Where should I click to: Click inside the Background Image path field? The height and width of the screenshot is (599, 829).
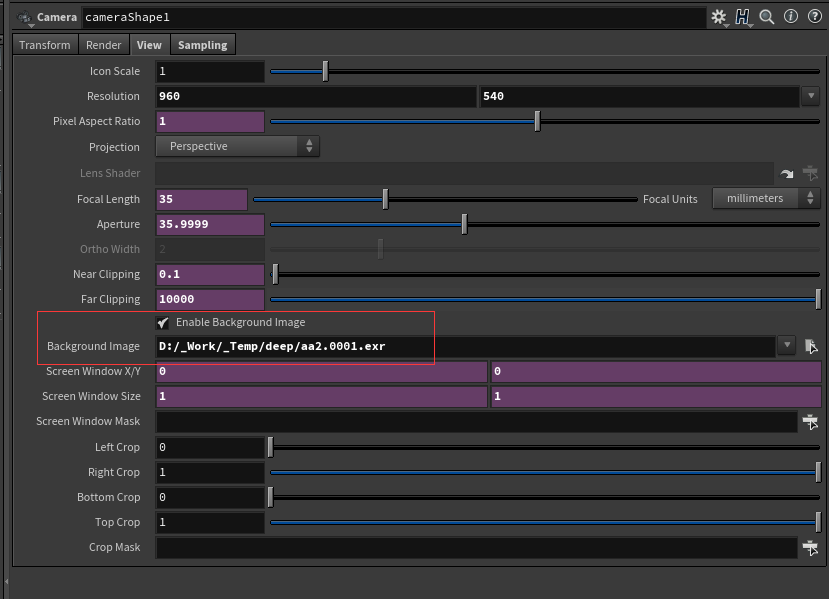(400, 345)
